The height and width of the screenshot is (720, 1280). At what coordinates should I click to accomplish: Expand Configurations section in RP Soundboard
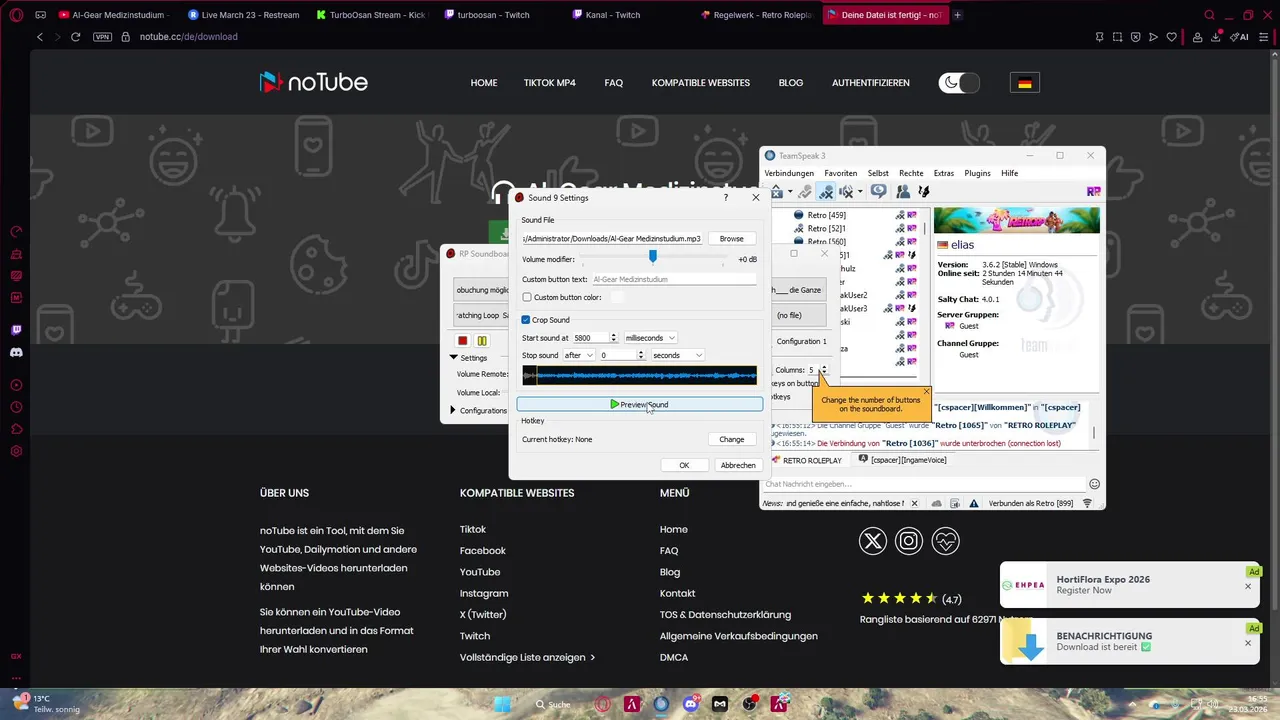[x=453, y=411]
